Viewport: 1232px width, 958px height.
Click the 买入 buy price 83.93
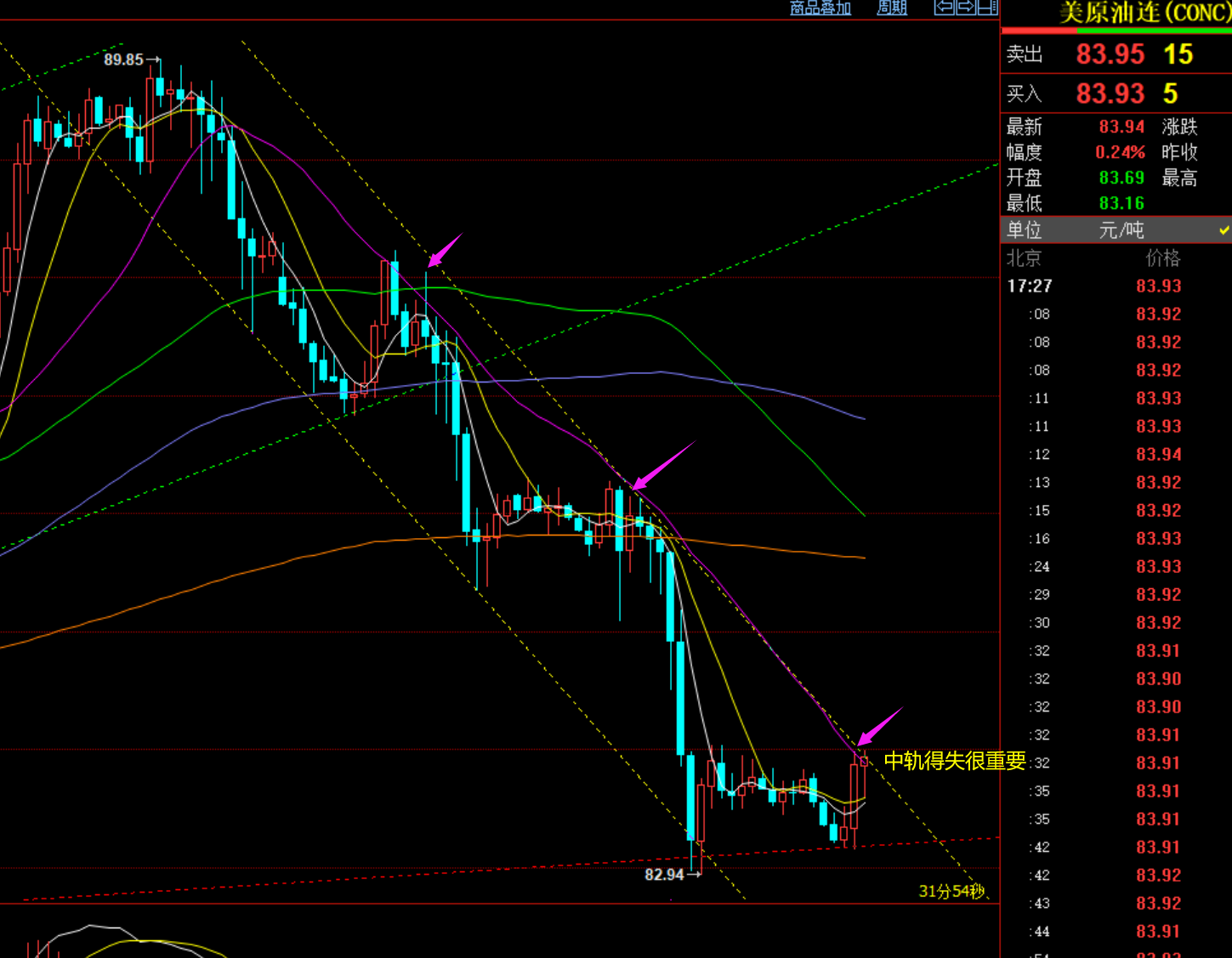(1110, 94)
